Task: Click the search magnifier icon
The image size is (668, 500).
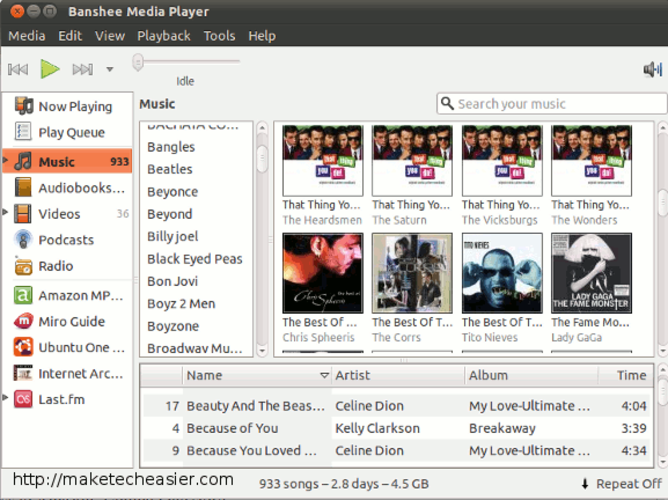Action: [x=447, y=103]
